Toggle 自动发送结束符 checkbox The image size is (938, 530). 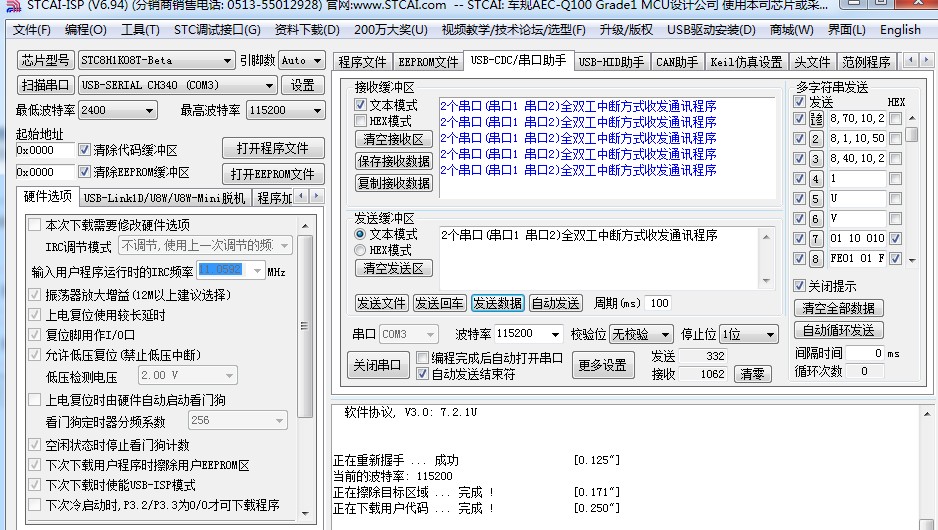[x=422, y=374]
